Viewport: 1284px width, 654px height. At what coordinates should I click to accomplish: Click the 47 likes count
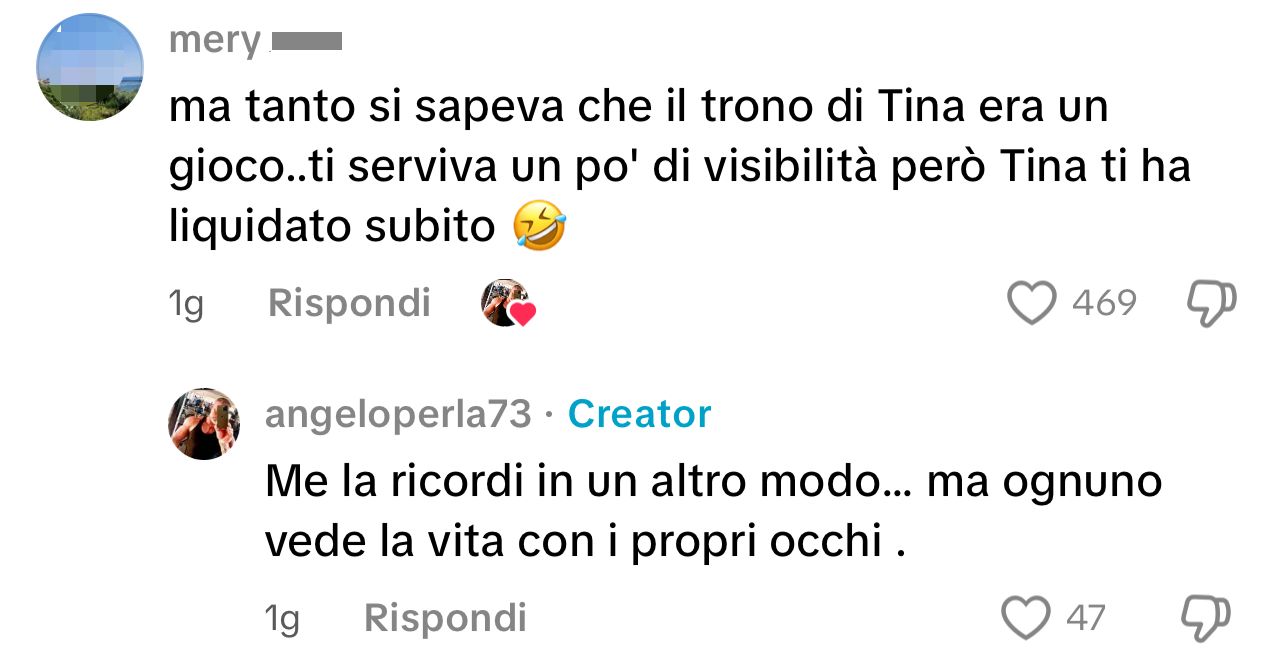click(1086, 618)
